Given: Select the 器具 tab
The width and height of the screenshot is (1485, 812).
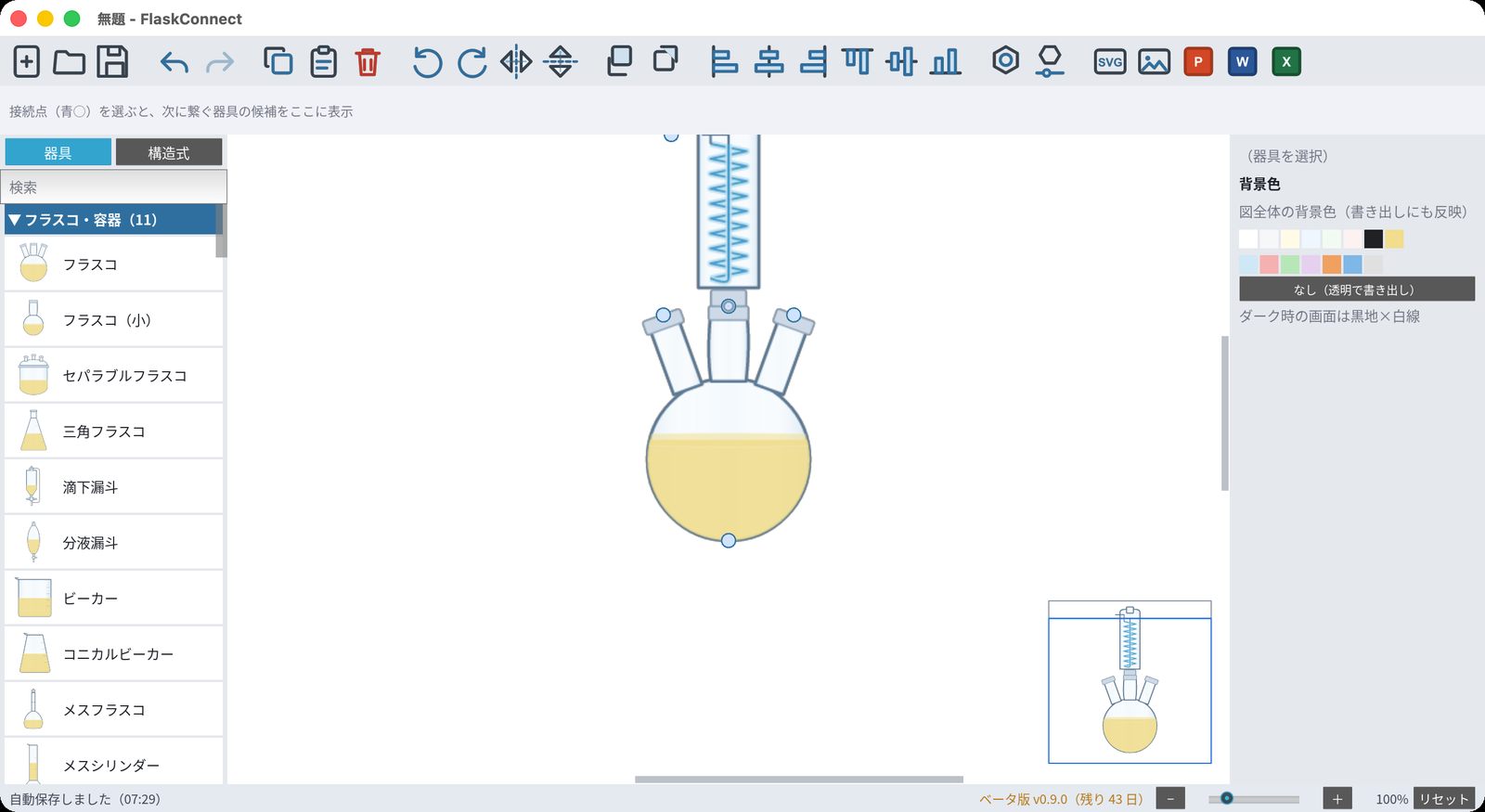Looking at the screenshot, I should click(x=58, y=152).
